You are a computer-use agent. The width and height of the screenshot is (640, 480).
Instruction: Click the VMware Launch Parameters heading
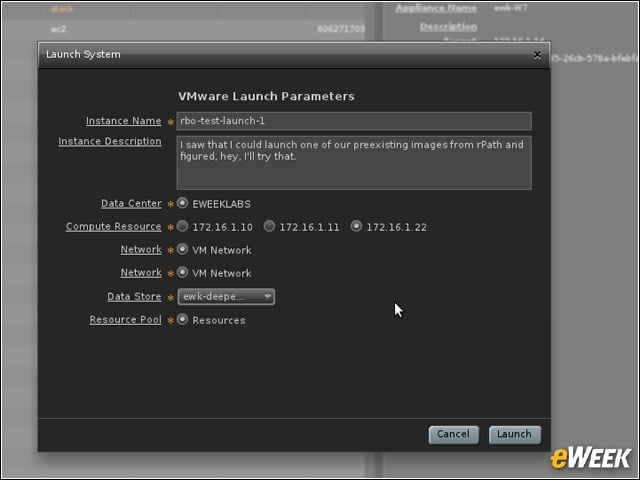click(266, 96)
